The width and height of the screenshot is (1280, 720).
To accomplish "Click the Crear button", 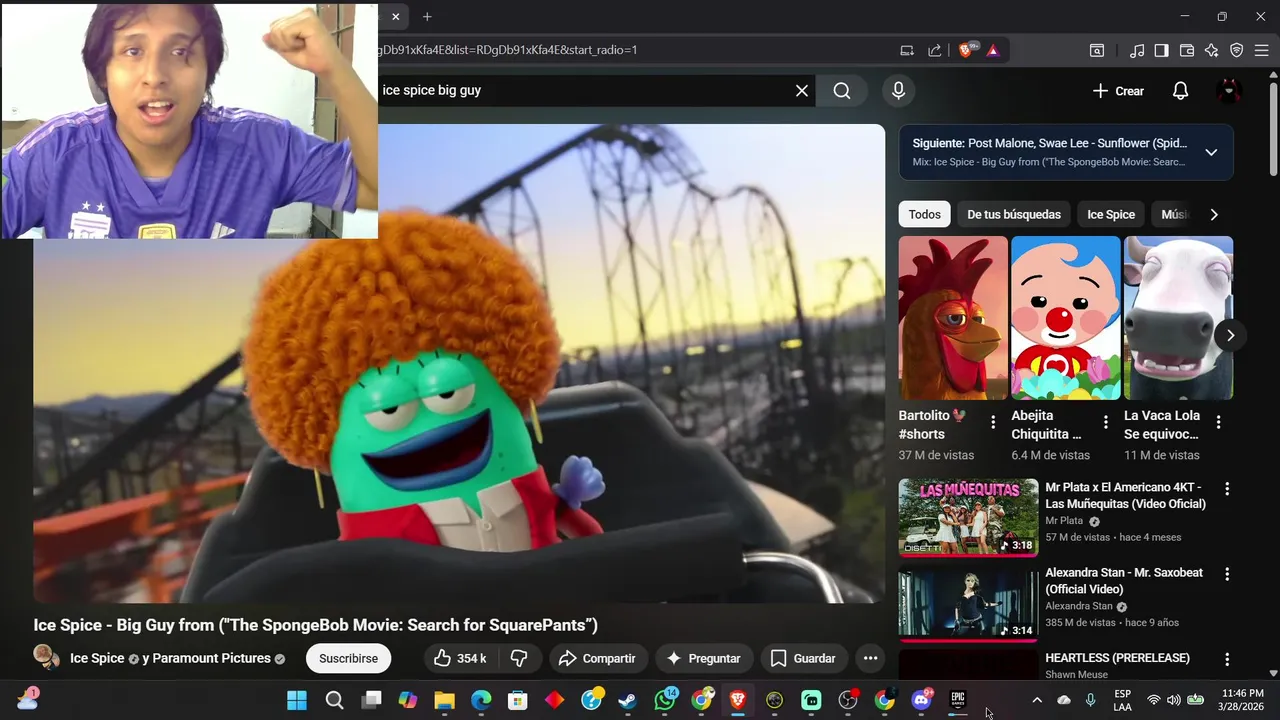I will [1118, 91].
